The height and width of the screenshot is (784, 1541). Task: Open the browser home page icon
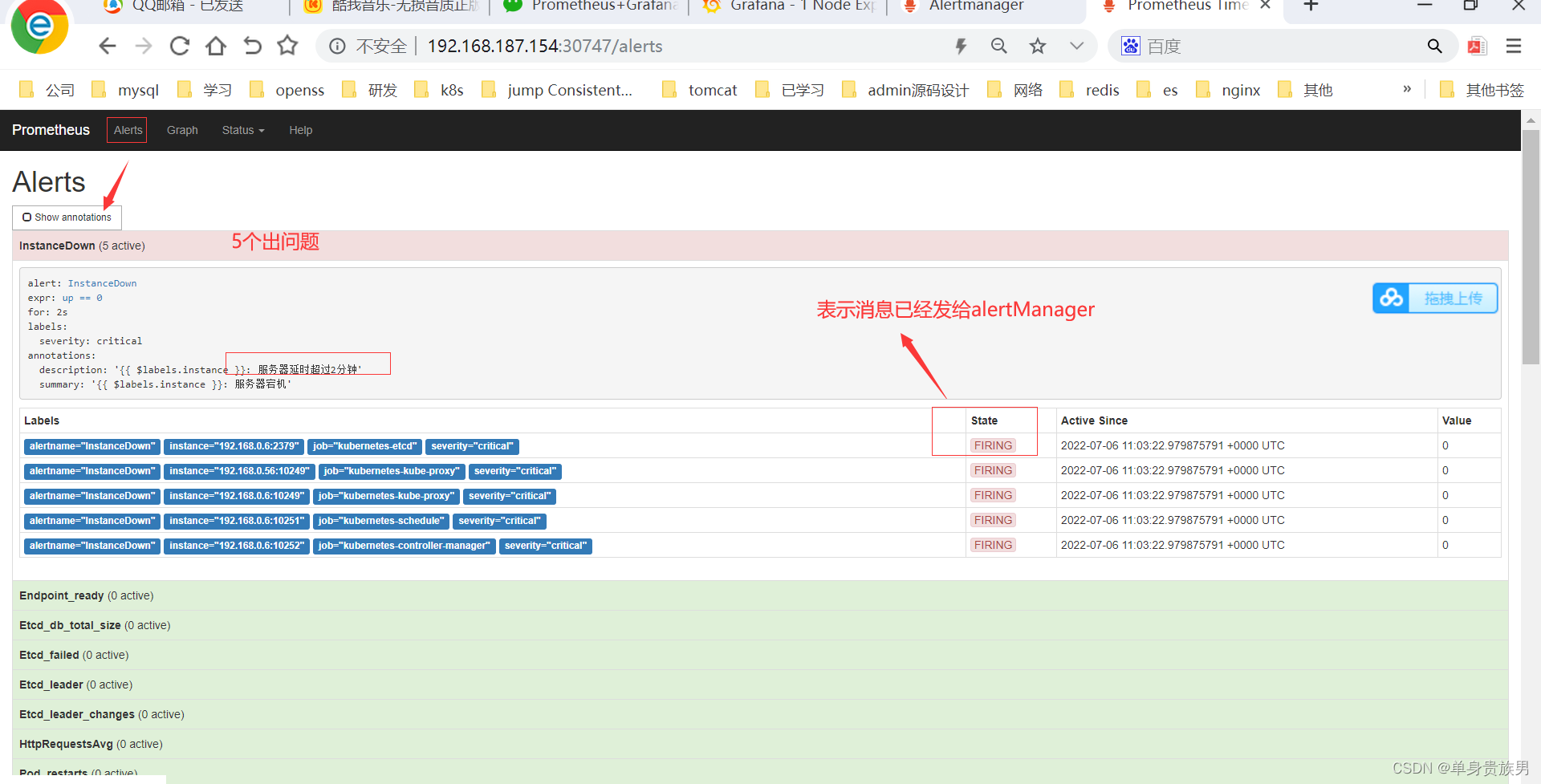coord(216,46)
